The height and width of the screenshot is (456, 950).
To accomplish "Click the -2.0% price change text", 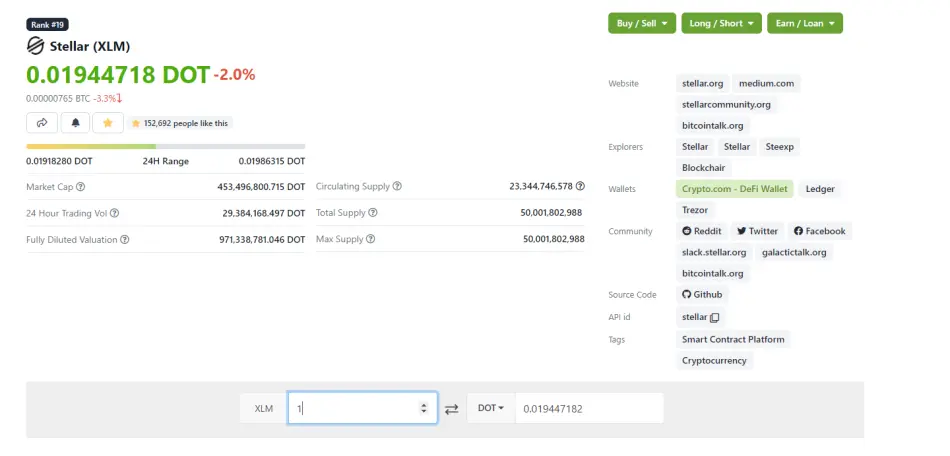I will (234, 75).
